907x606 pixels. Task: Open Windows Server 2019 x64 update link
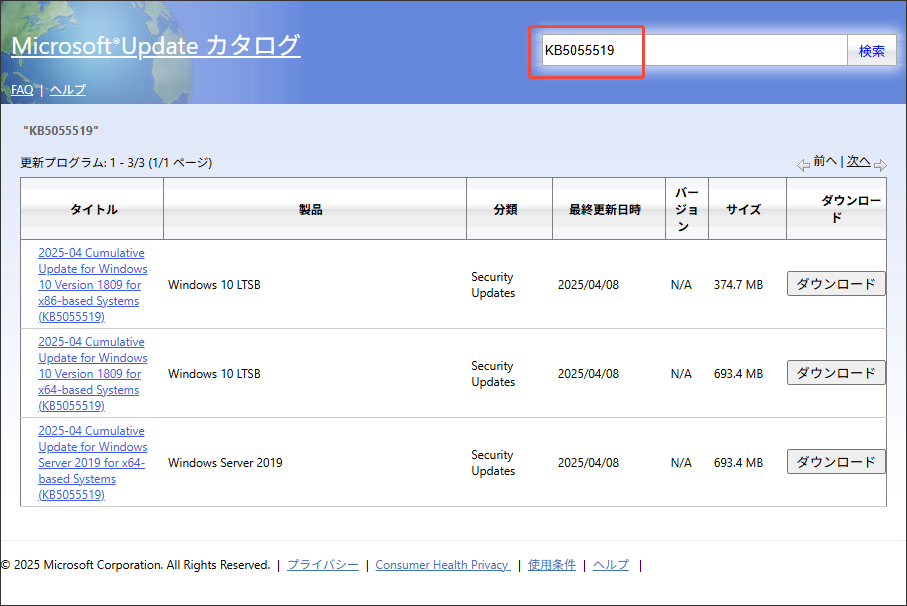click(x=93, y=463)
